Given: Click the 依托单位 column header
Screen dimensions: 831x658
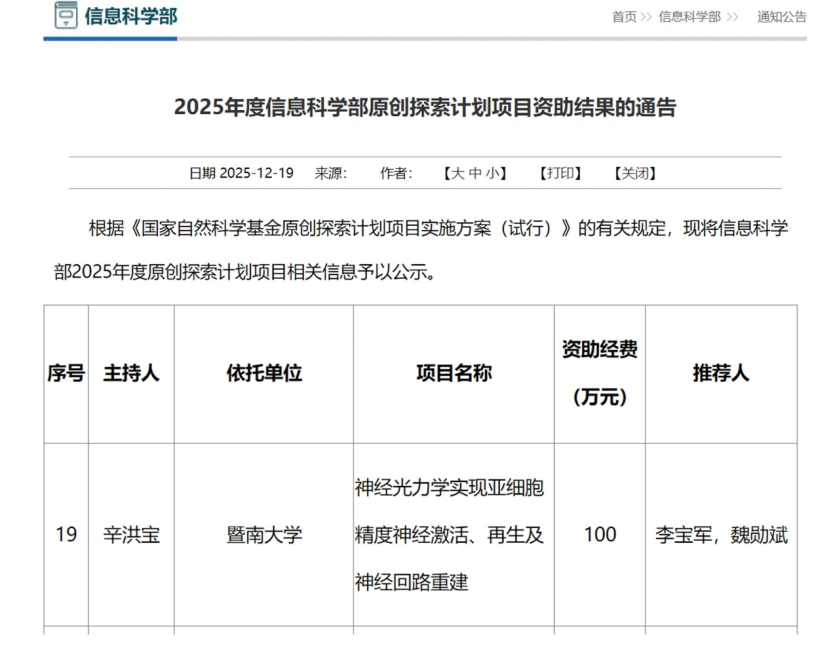Looking at the screenshot, I should (264, 374).
